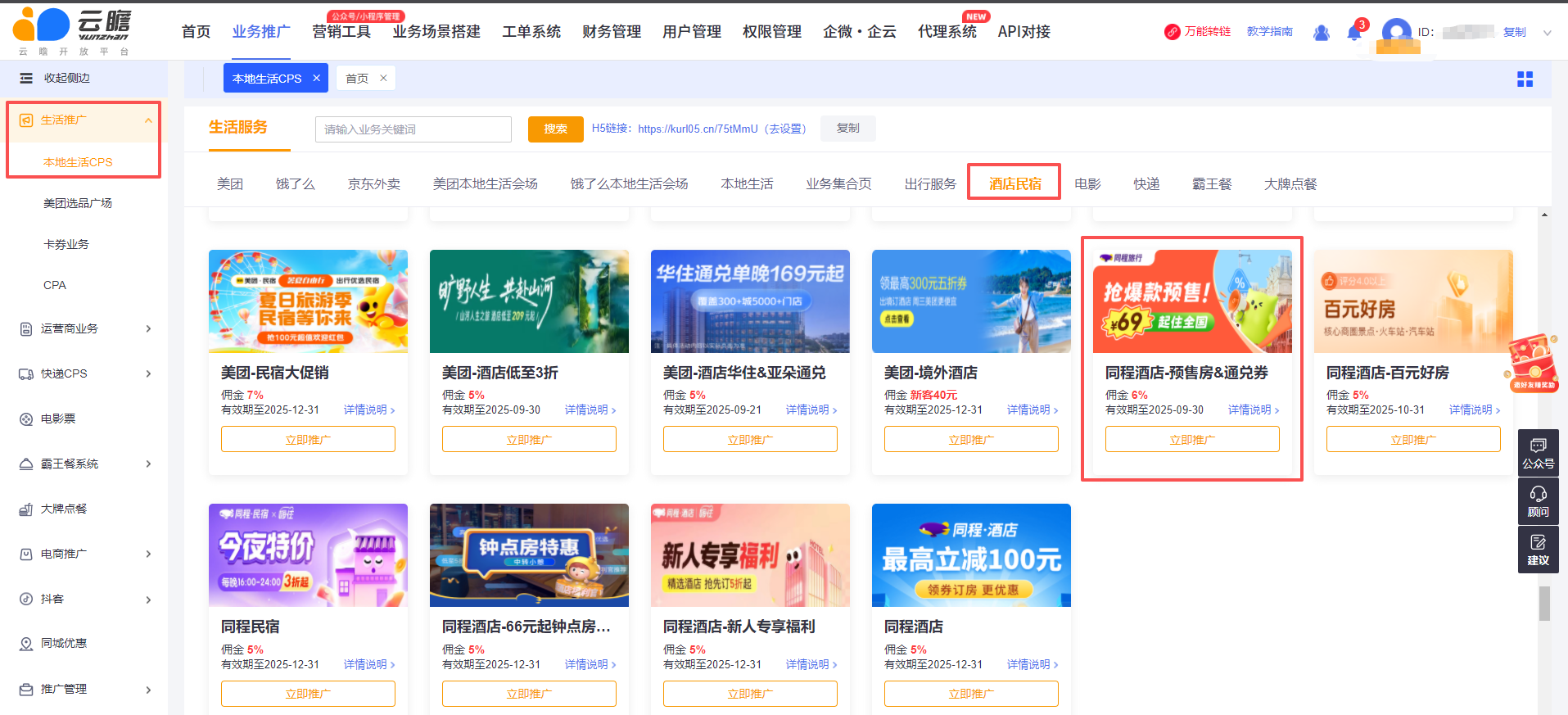The height and width of the screenshot is (715, 1568).
Task: Collapse the 生活推广 menu chevron
Action: click(148, 120)
